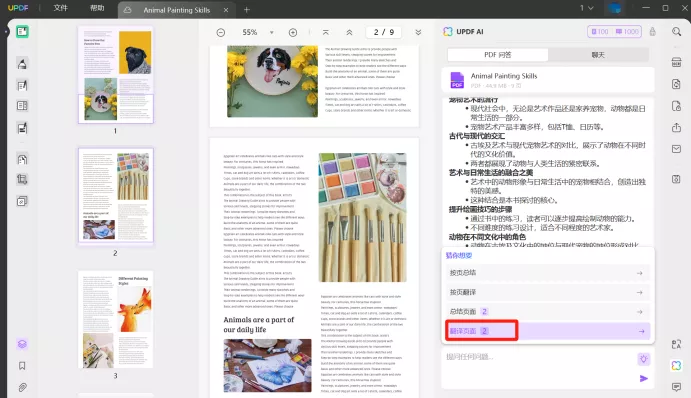This screenshot has width=691, height=398.
Task: Choose the 按页总结 suggestion
Action: click(547, 273)
